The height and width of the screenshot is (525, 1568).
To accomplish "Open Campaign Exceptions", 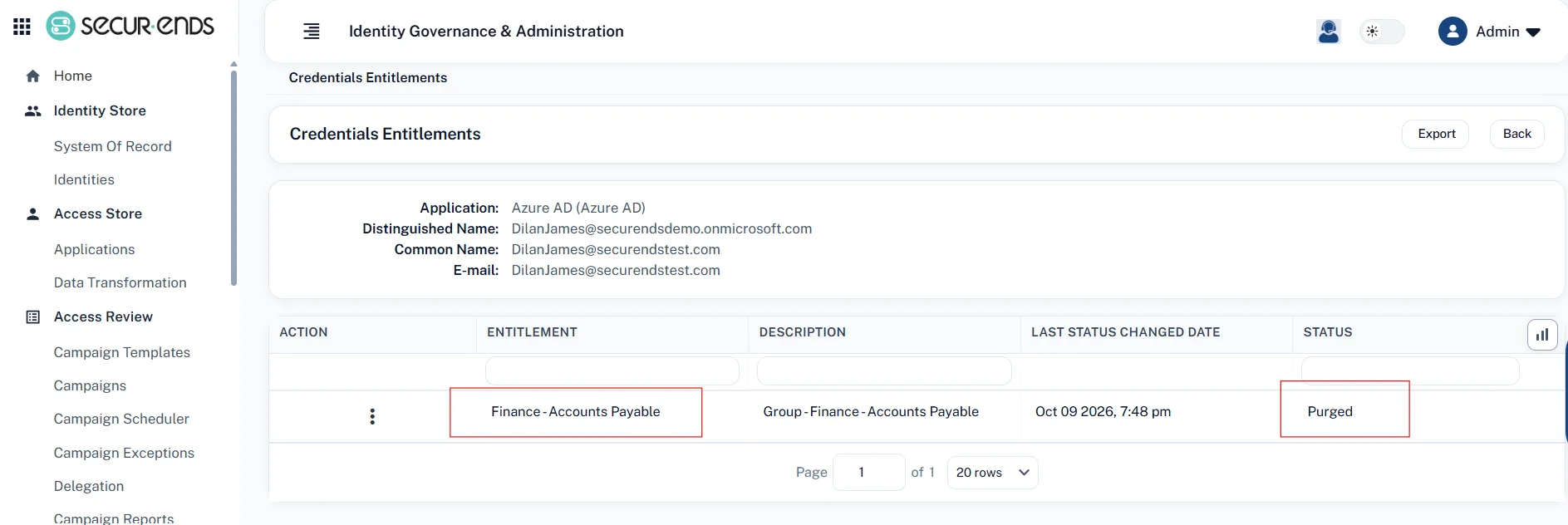I will click(124, 453).
